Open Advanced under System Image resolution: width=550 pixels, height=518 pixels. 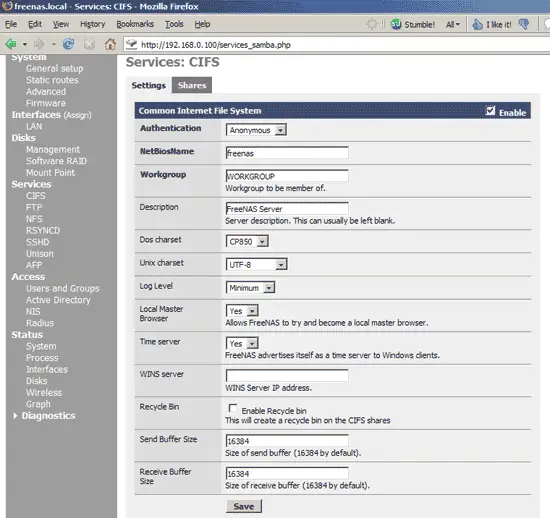(46, 92)
